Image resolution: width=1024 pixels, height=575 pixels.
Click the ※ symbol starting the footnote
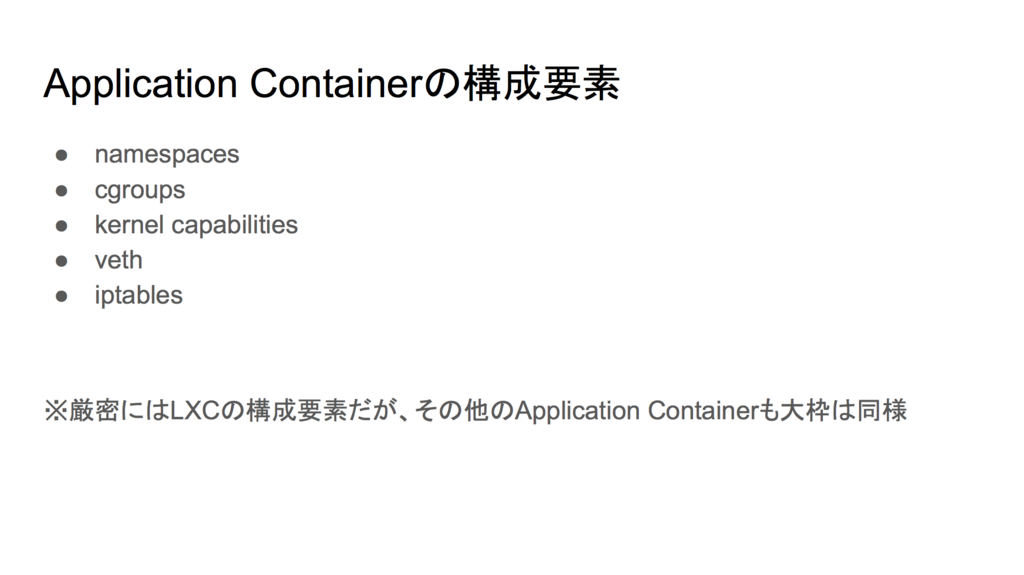[56, 411]
